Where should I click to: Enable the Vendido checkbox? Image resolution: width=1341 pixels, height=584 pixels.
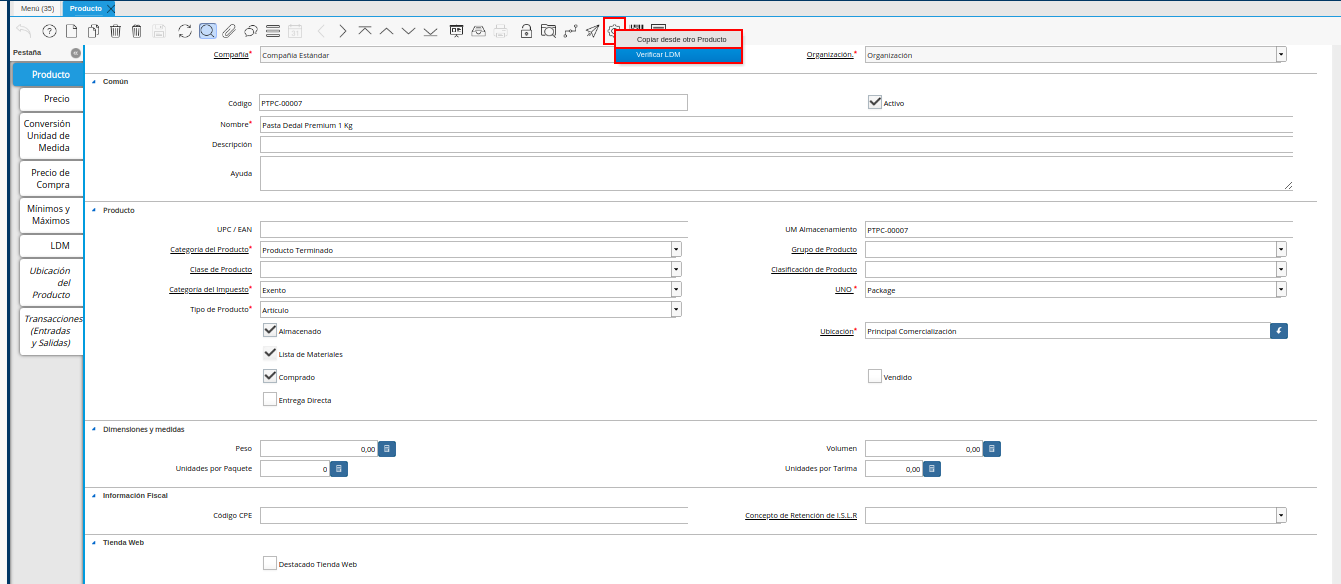coord(875,376)
